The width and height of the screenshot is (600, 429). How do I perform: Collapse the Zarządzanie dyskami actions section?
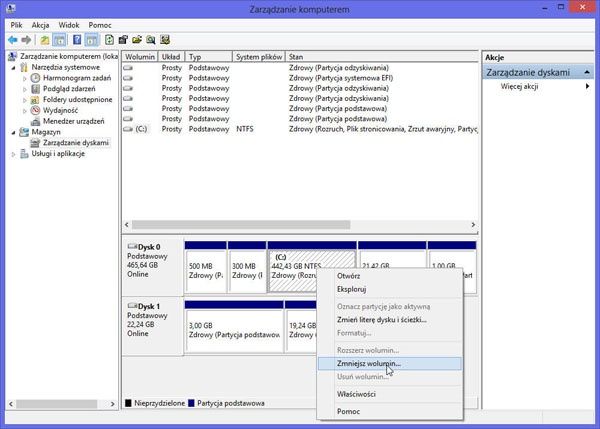[587, 72]
